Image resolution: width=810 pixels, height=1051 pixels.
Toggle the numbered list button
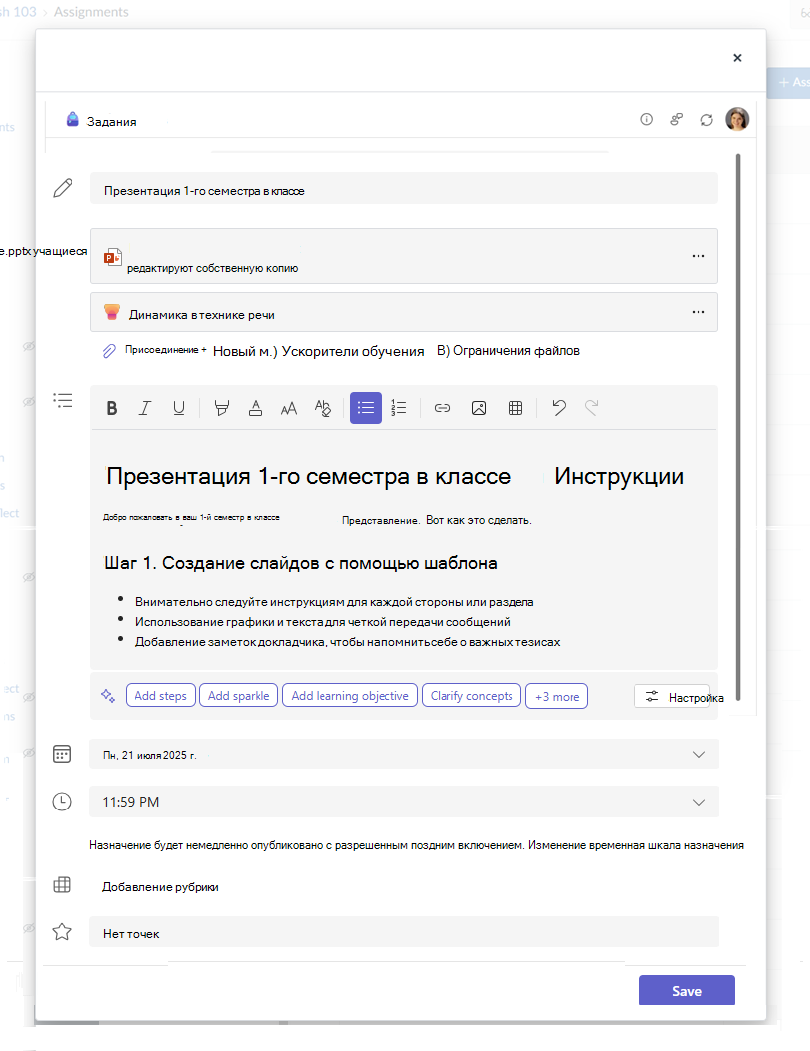point(399,408)
